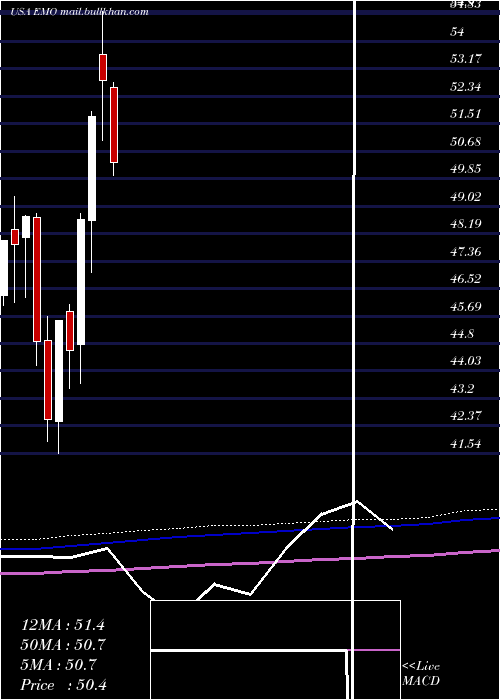Click the 50.68 price axis label
500x700 pixels.
466,142
